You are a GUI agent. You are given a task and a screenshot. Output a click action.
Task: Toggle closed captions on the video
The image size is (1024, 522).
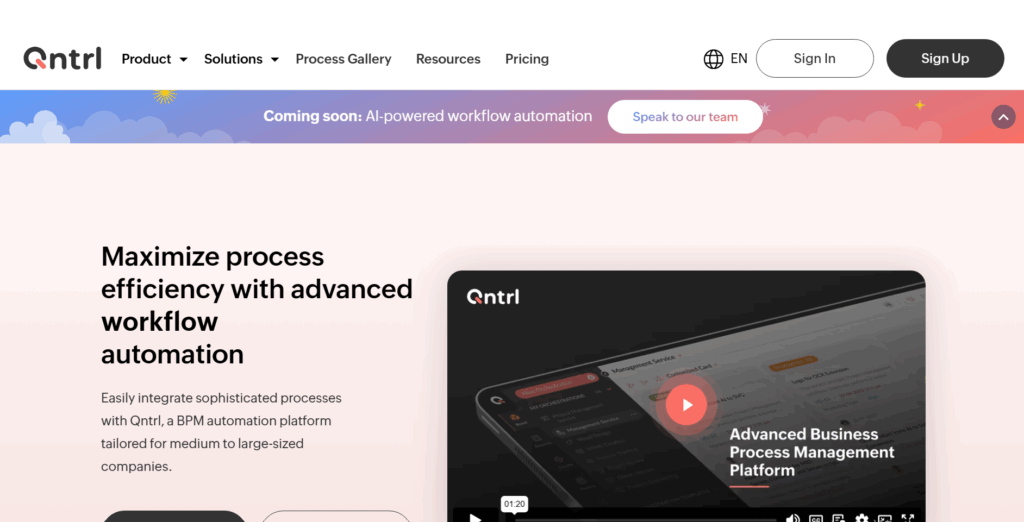pyautogui.click(x=816, y=518)
